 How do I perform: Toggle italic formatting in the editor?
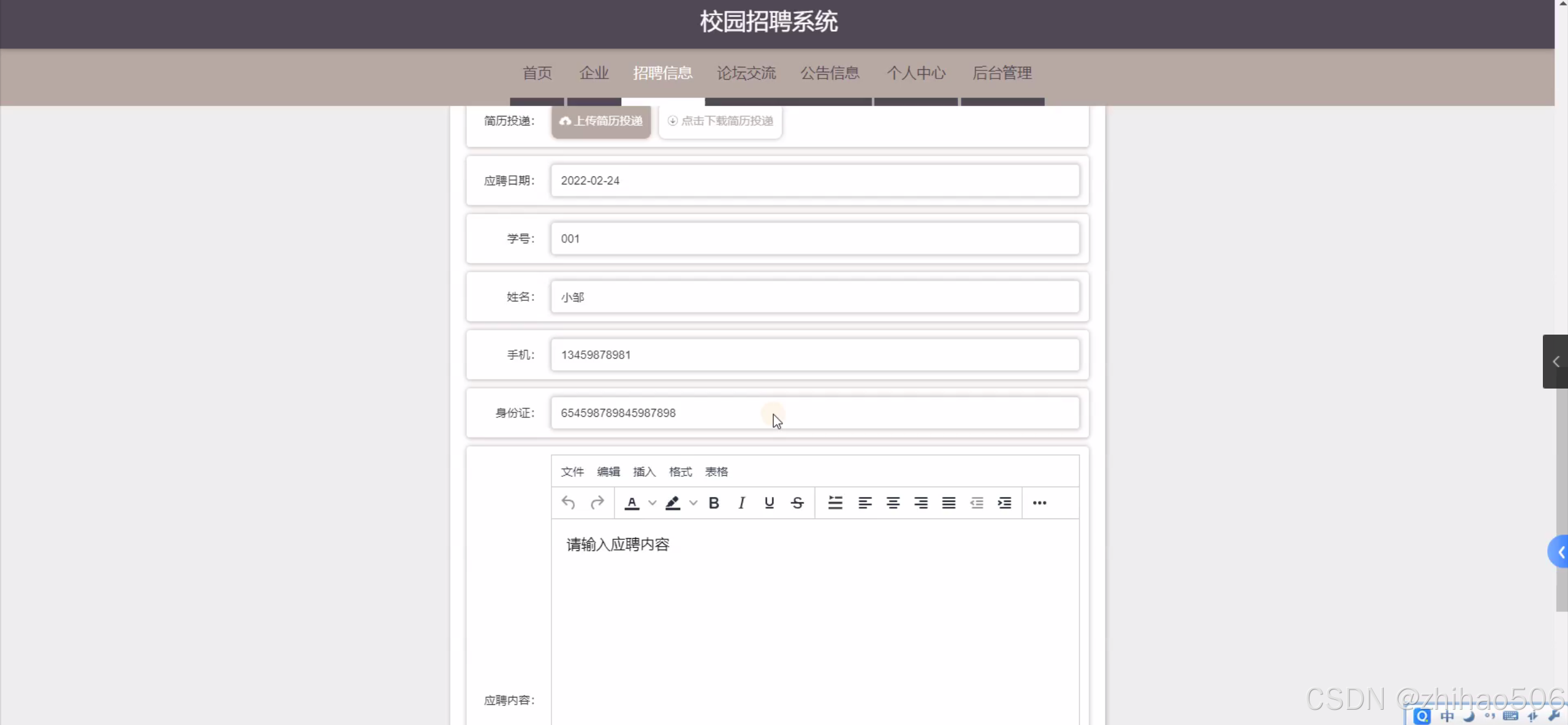pyautogui.click(x=741, y=503)
